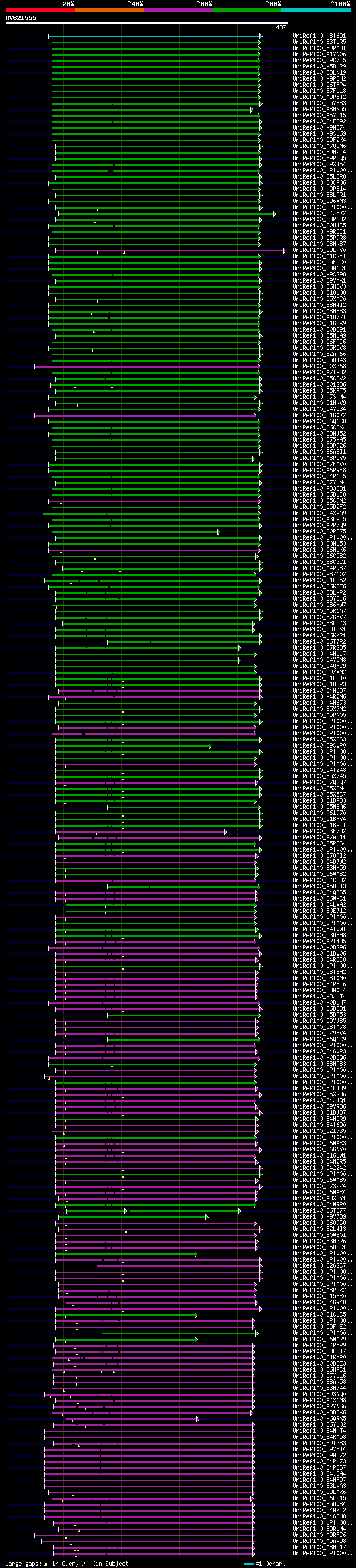Select the UniRef100_Q9XJ54 entry
Image resolution: width=356 pixels, height=1568 pixels.
(x=319, y=164)
